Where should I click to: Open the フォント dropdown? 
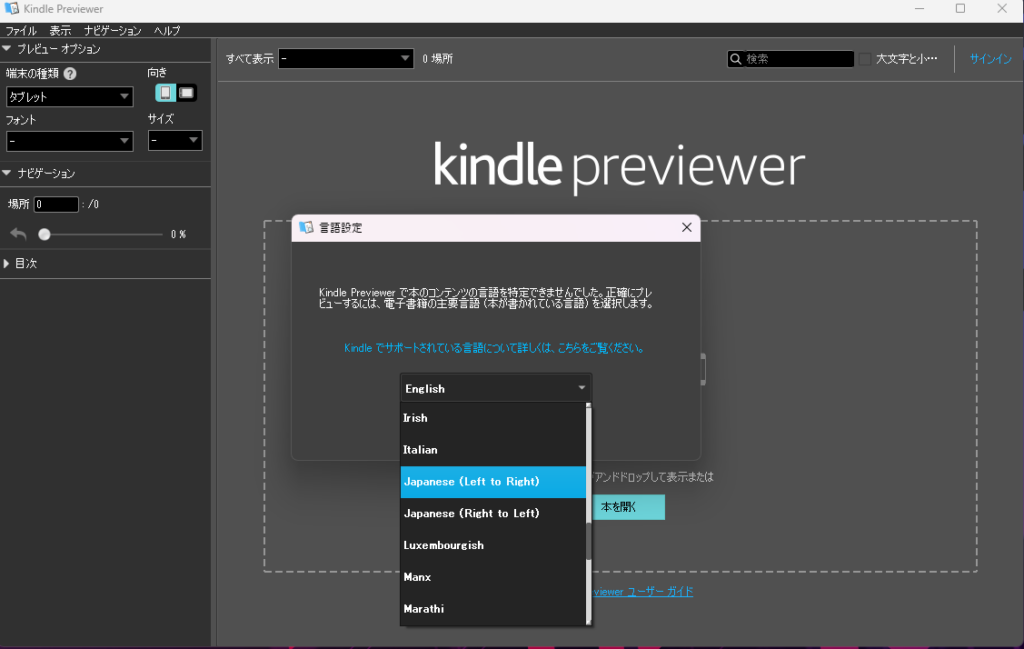69,141
